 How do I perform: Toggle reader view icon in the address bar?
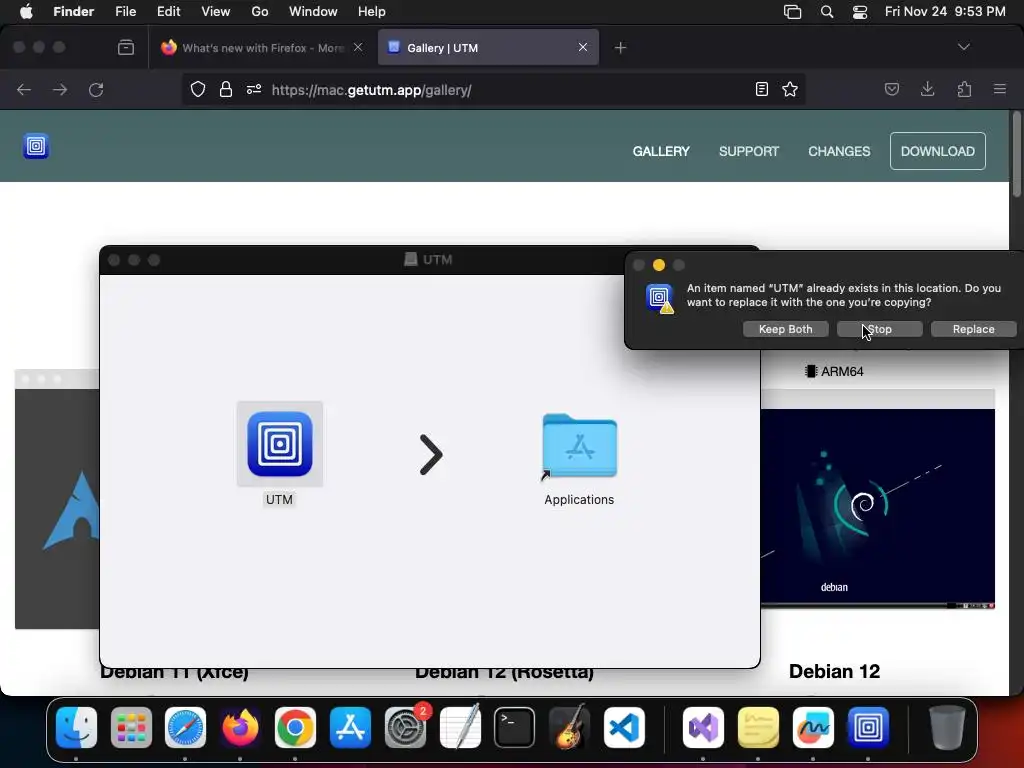click(x=761, y=89)
